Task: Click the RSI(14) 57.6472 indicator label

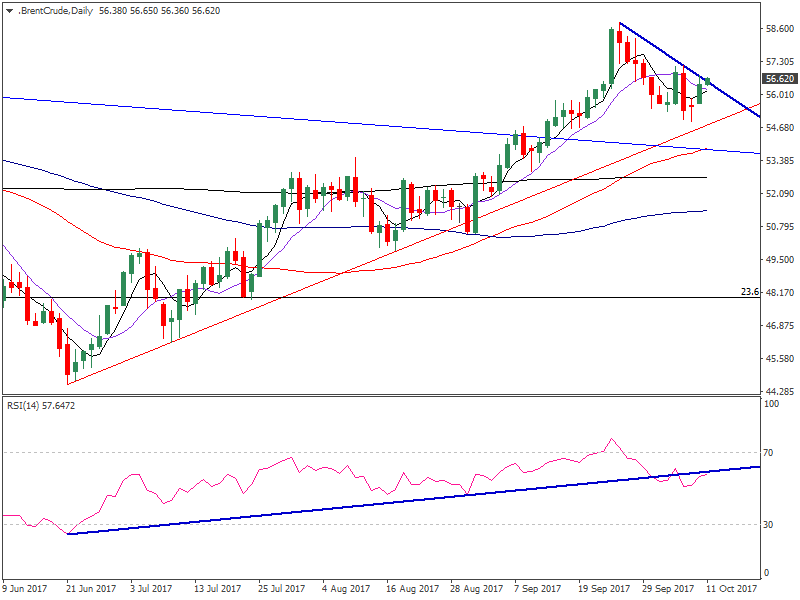Action: click(41, 406)
